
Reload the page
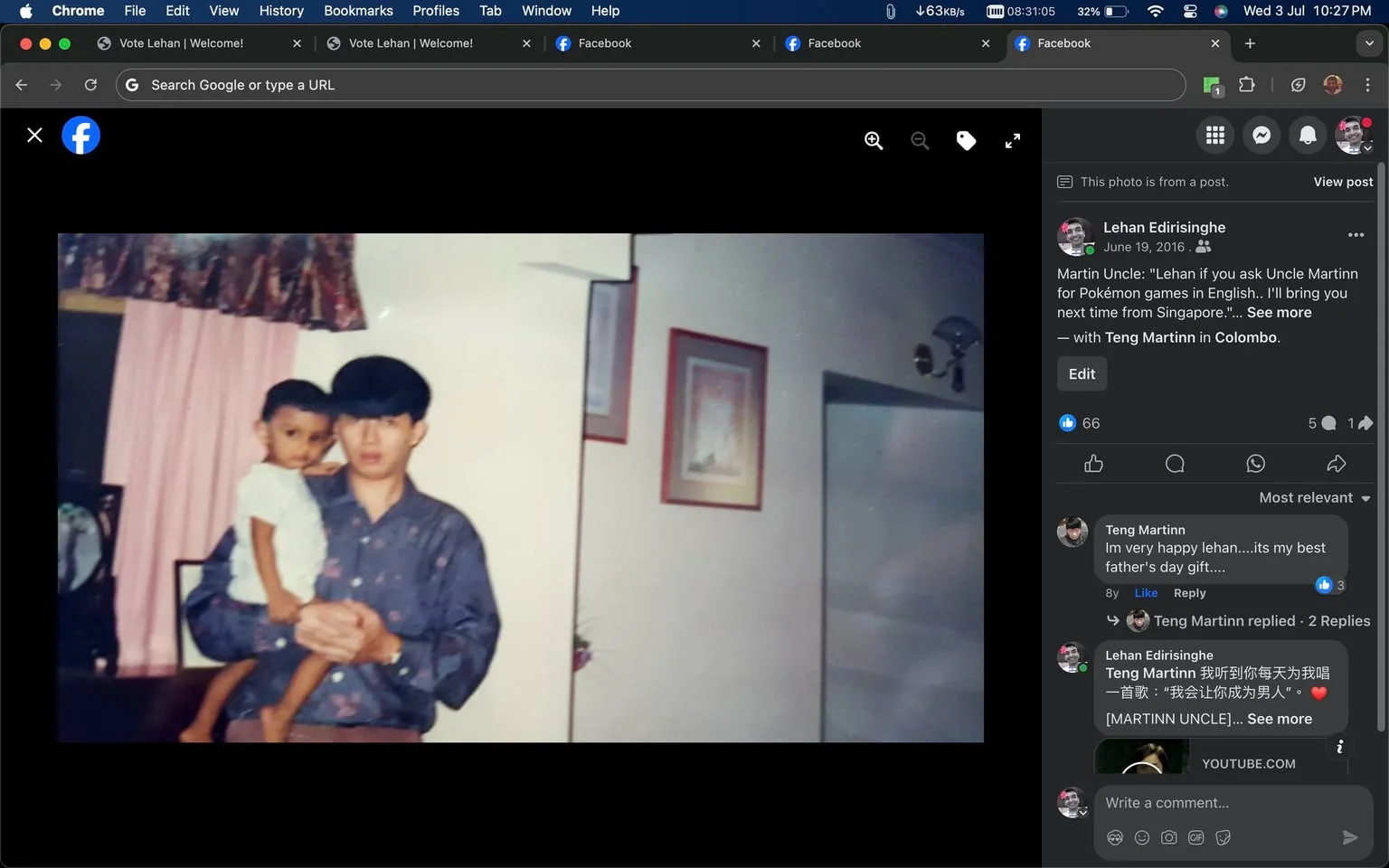tap(90, 85)
